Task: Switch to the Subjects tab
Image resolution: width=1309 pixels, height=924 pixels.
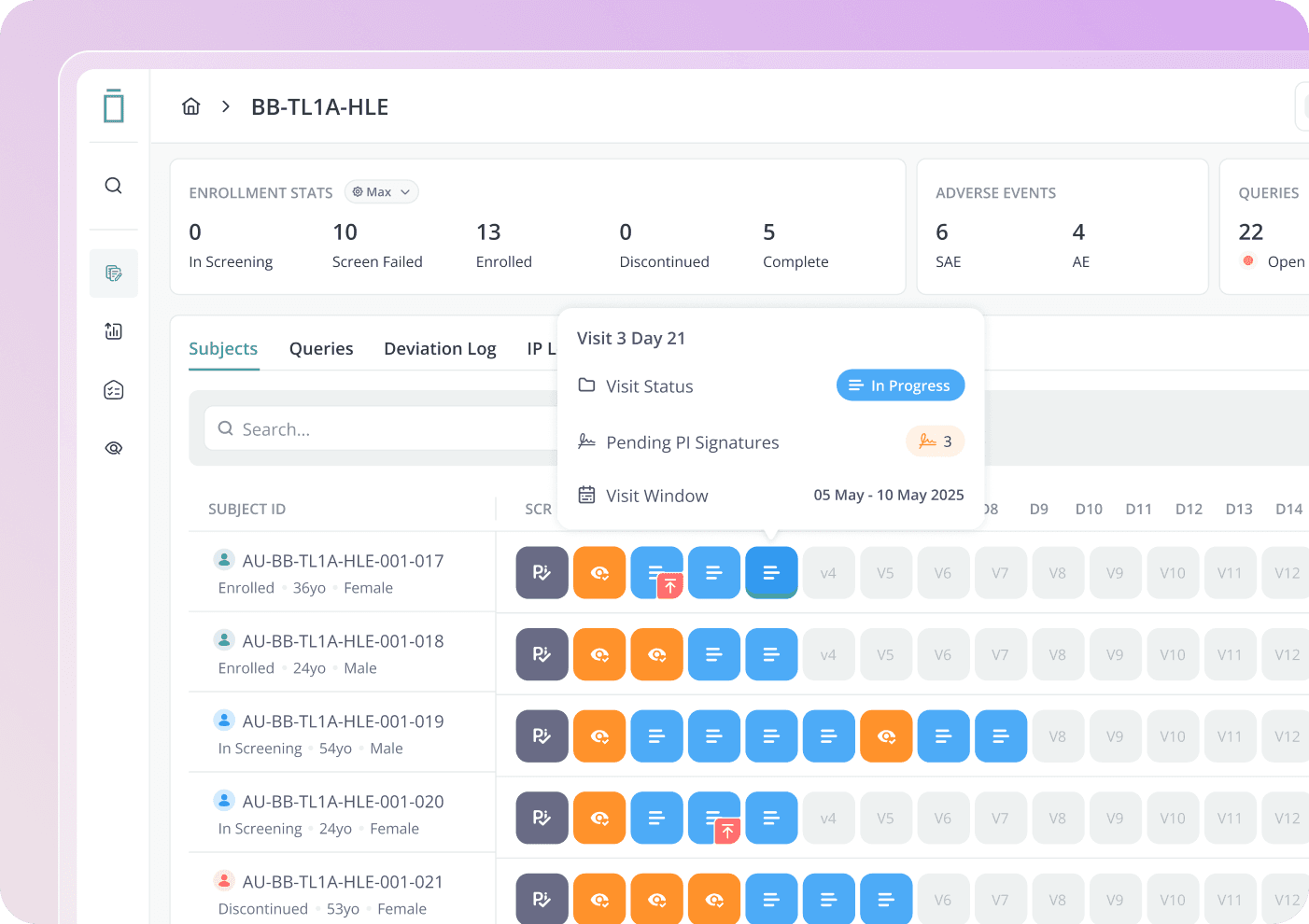Action: [x=223, y=349]
